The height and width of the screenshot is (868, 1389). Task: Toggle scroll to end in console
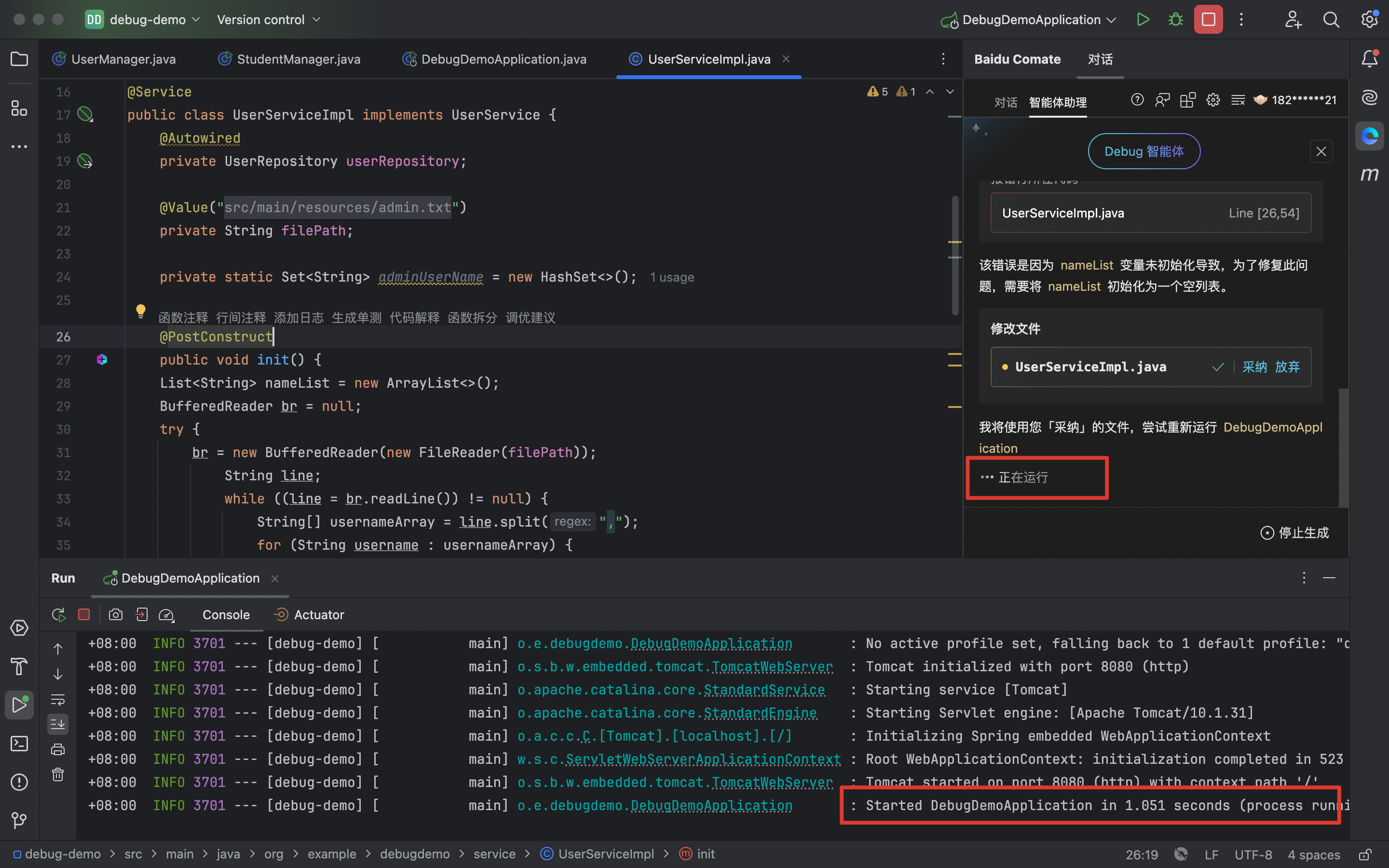(x=58, y=724)
